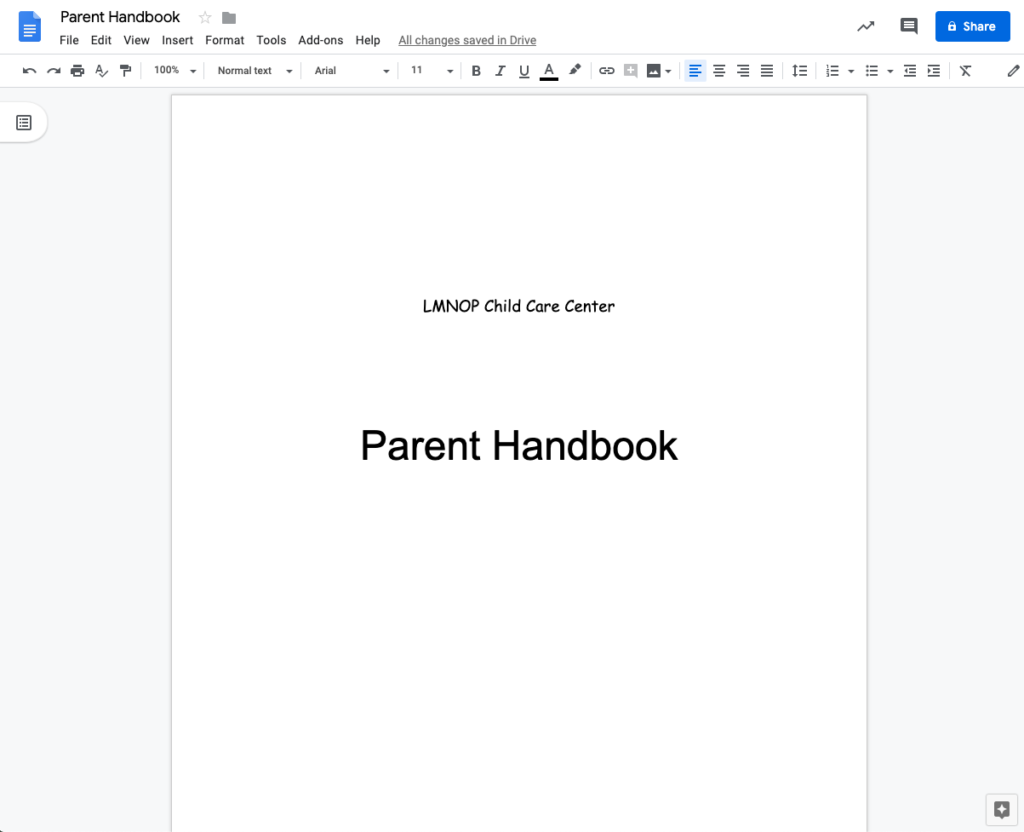Star the Parent Handbook document
This screenshot has height=832, width=1024.
click(x=205, y=18)
